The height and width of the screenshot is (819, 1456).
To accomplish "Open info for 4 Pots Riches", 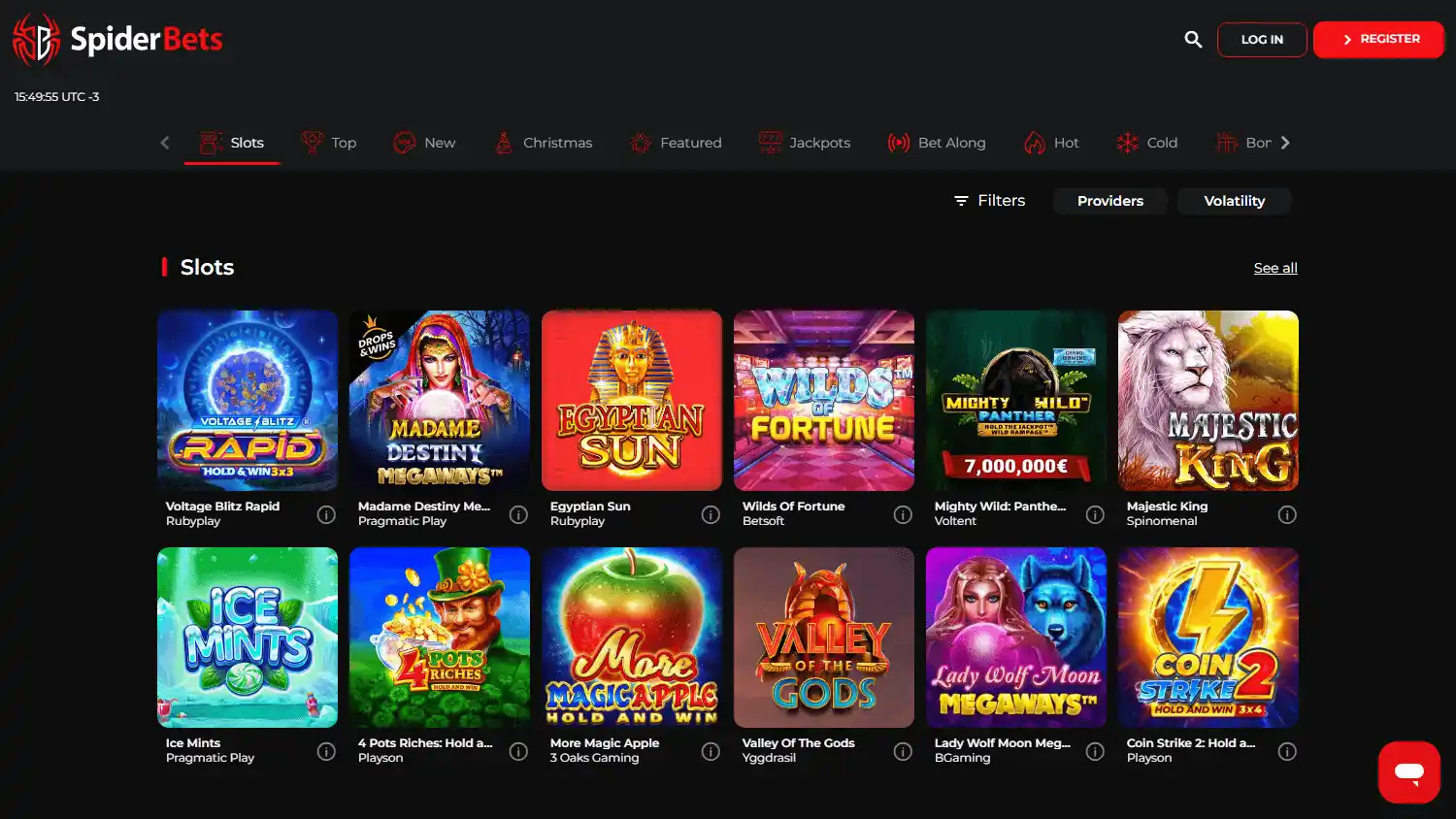I will (x=518, y=751).
